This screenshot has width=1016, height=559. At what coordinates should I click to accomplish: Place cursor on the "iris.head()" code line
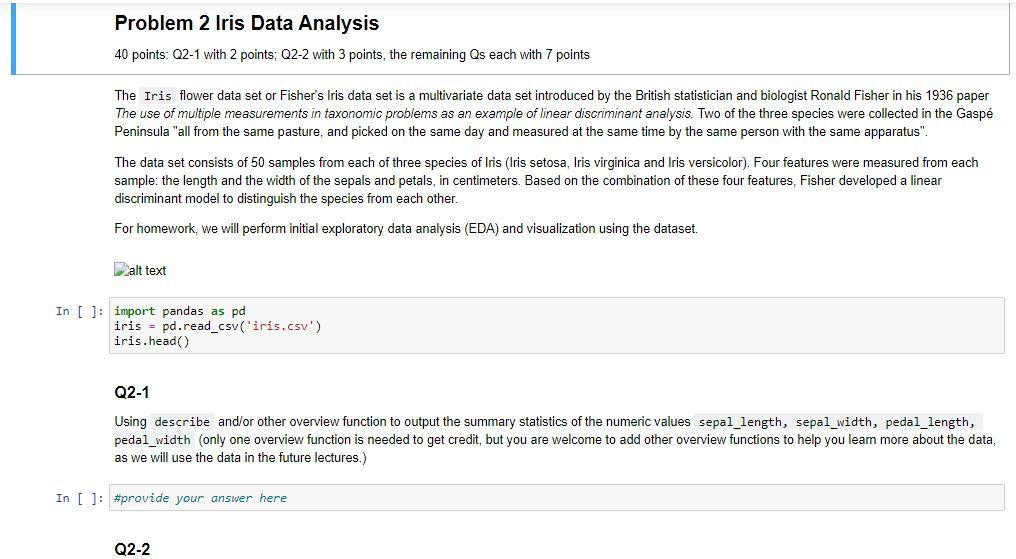click(x=152, y=341)
